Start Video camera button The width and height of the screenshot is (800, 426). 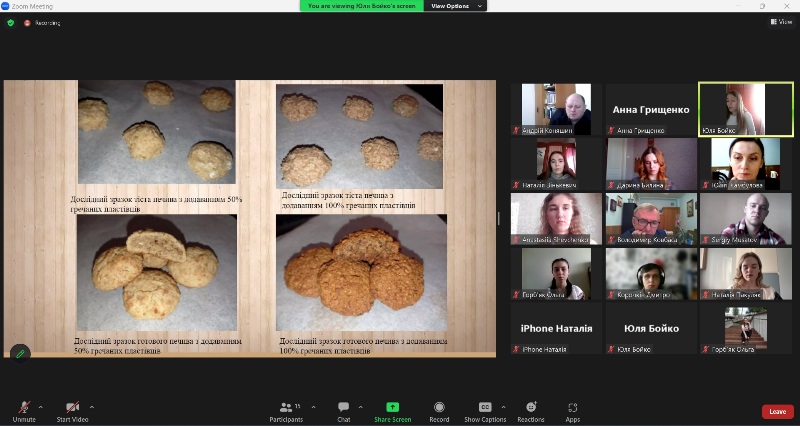72,412
